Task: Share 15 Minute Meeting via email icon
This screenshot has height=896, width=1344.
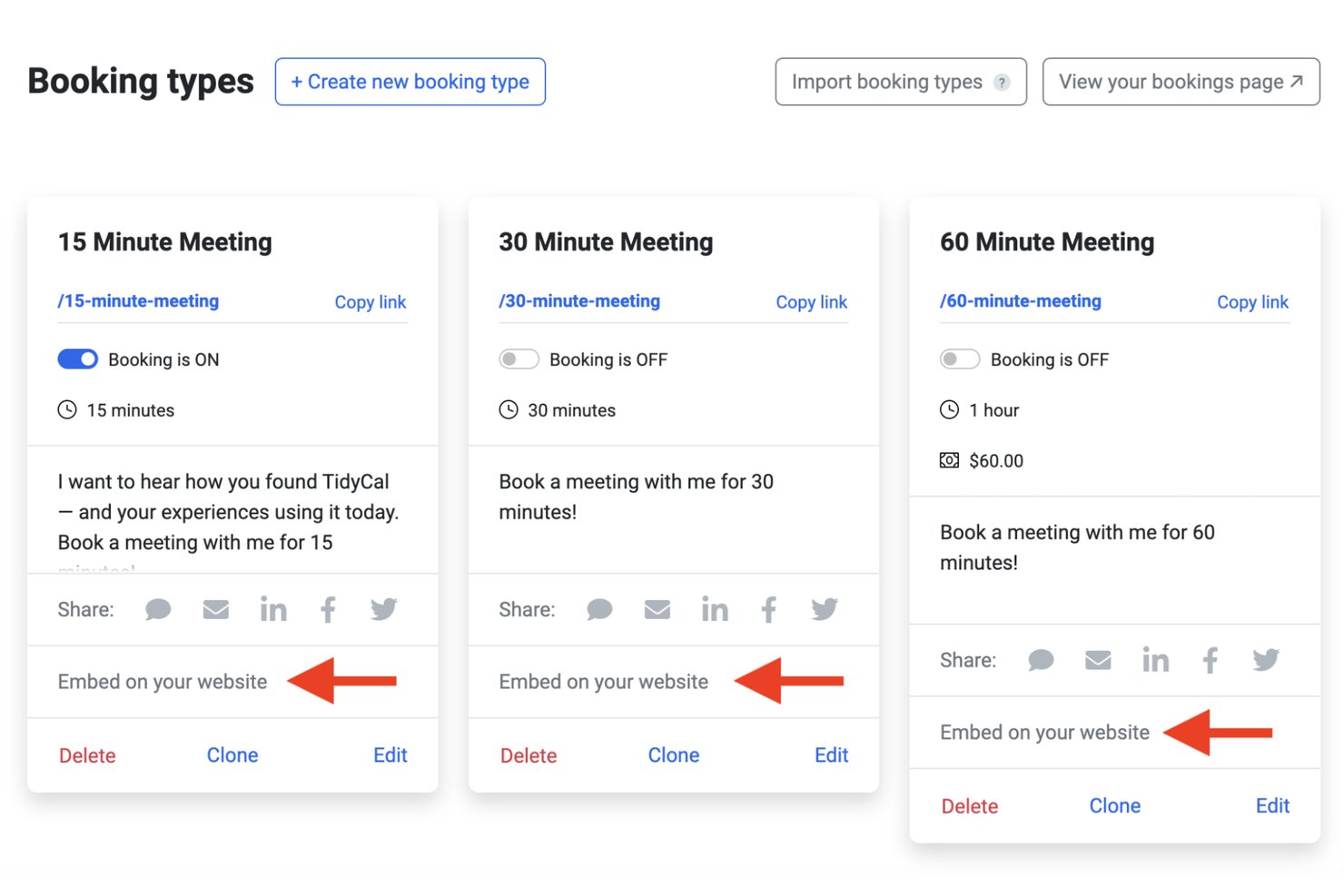Action: point(215,609)
